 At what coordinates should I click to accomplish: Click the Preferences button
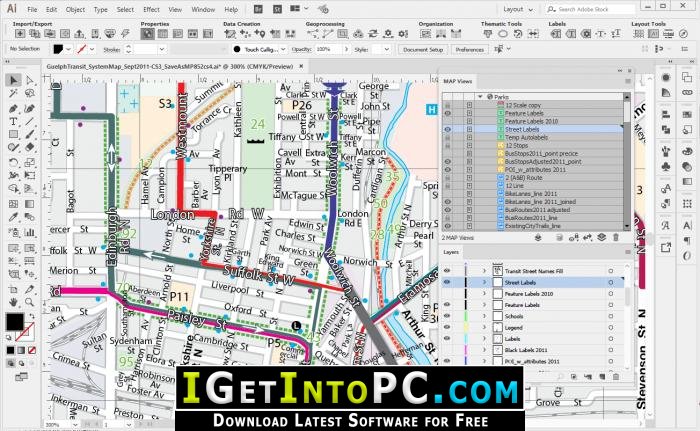tap(469, 50)
